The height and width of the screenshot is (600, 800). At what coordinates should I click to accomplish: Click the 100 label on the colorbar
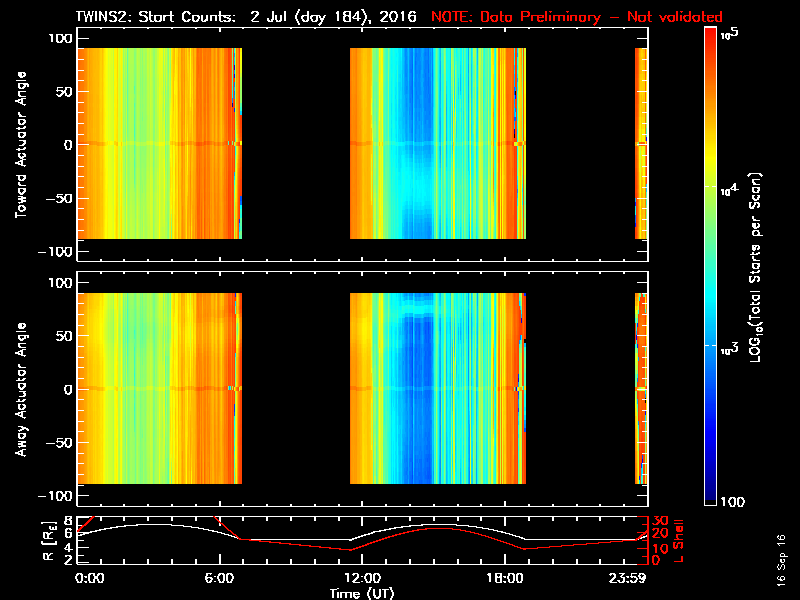pos(733,502)
